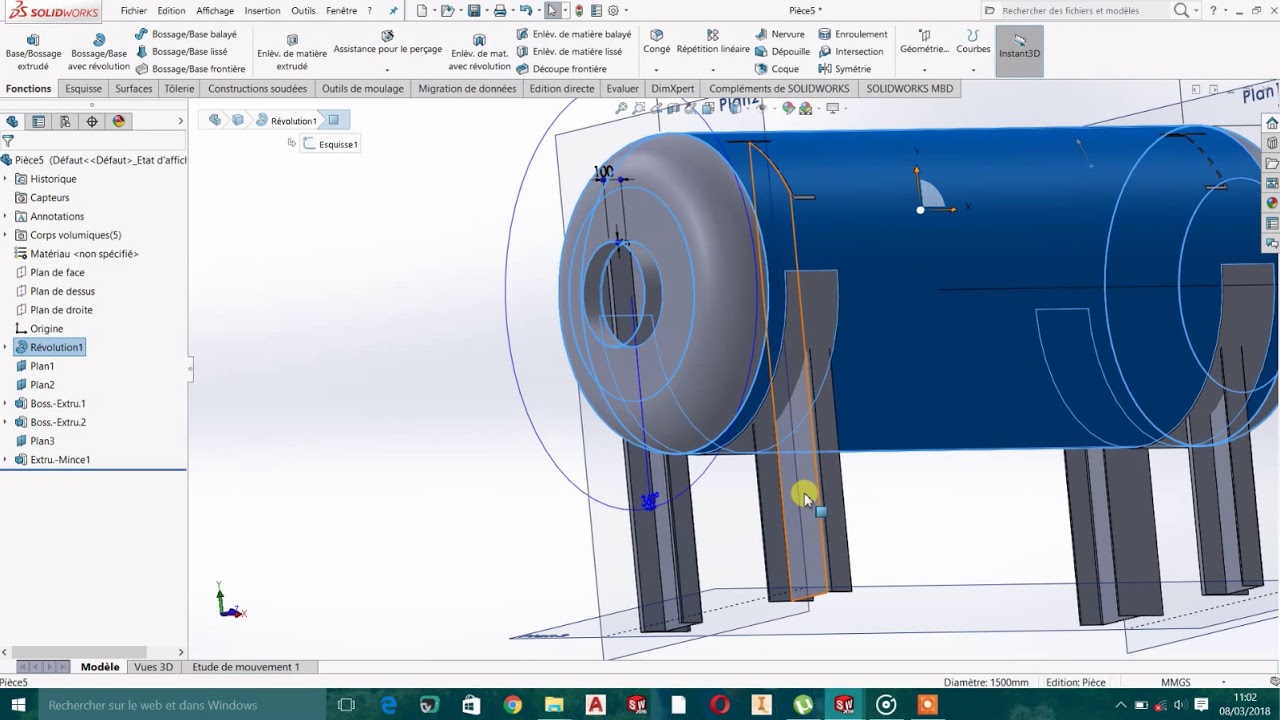Select Répétition linéaire tool

713,42
